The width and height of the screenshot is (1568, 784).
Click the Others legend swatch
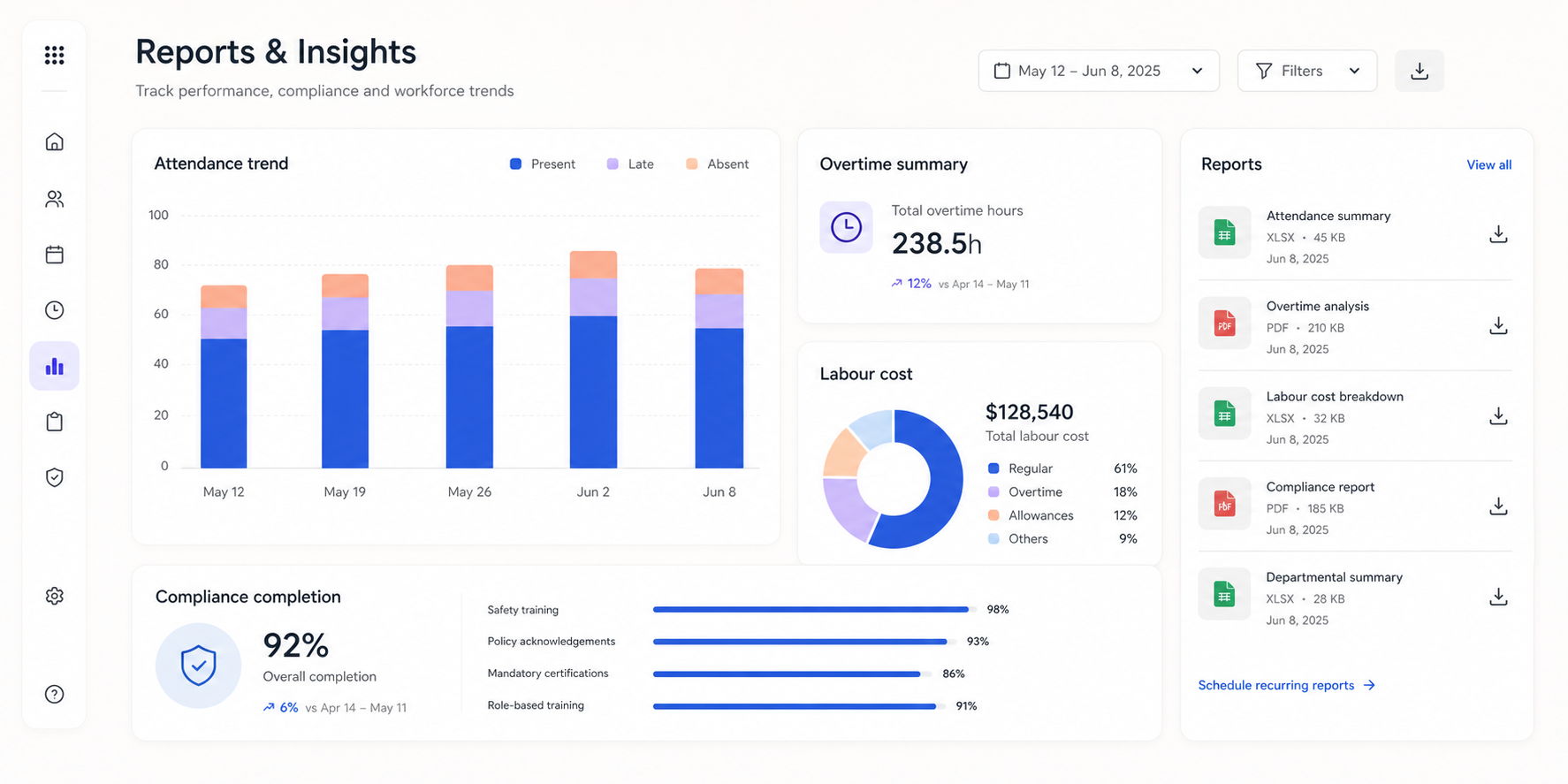pos(993,538)
